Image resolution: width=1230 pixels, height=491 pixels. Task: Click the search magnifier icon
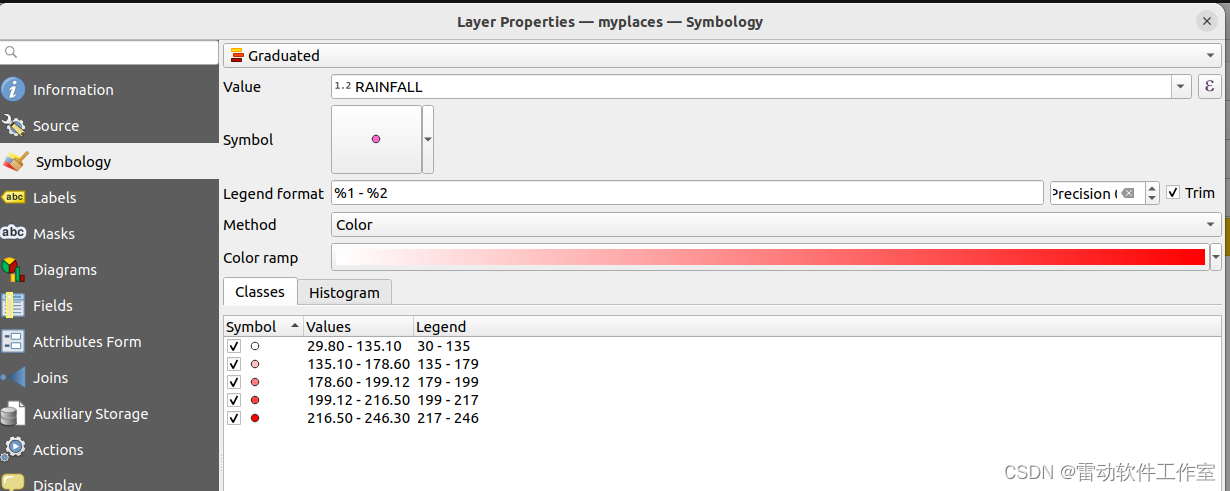(x=11, y=52)
